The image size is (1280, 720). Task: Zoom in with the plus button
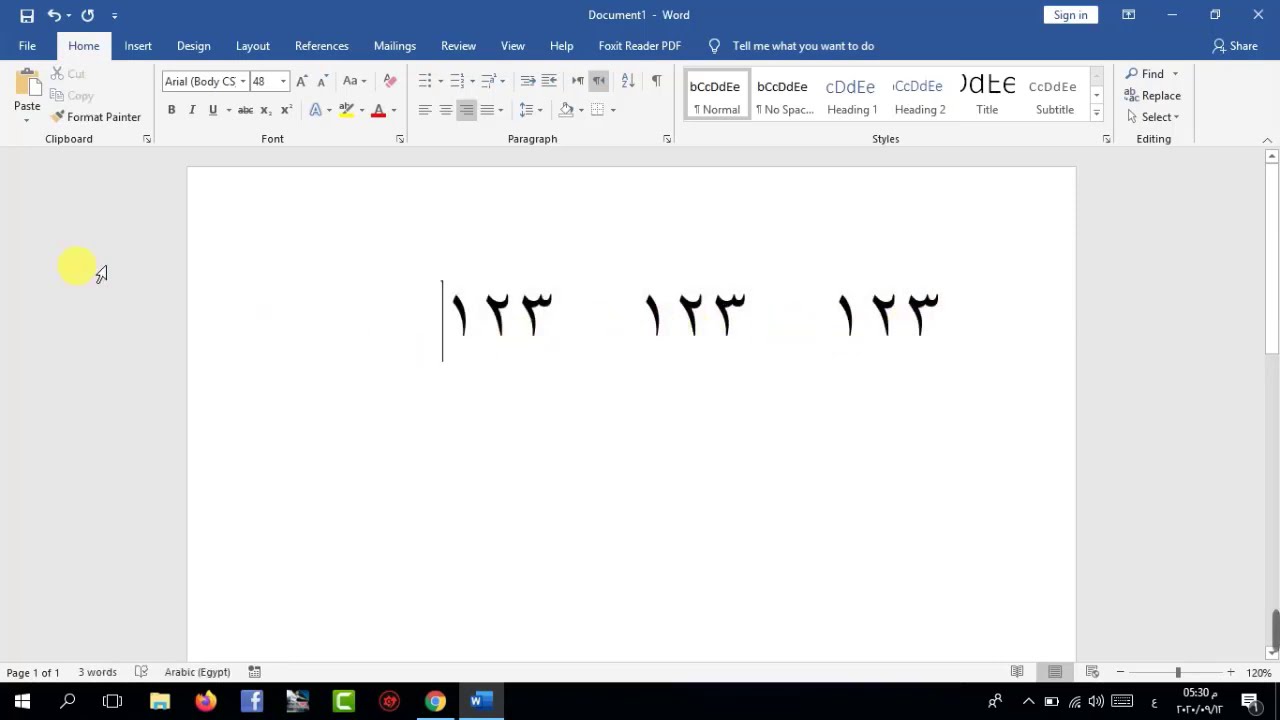click(x=1231, y=672)
